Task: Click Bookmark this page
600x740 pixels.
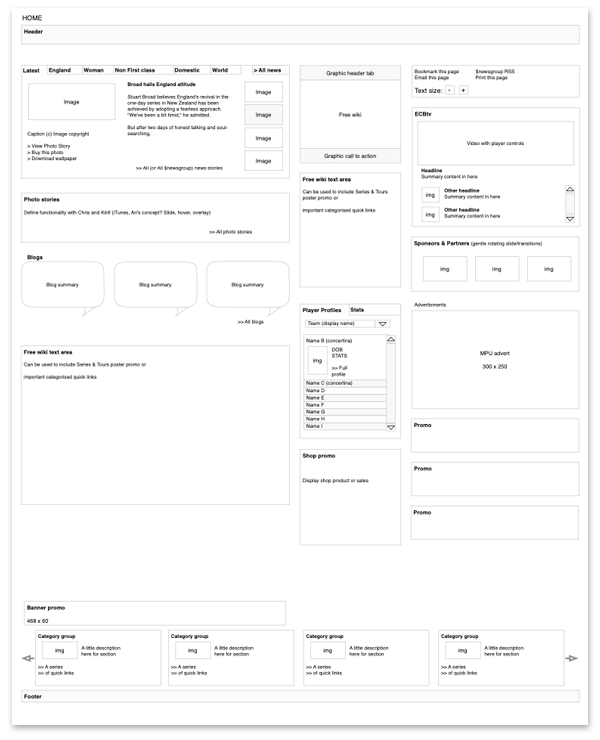Action: coord(437,72)
